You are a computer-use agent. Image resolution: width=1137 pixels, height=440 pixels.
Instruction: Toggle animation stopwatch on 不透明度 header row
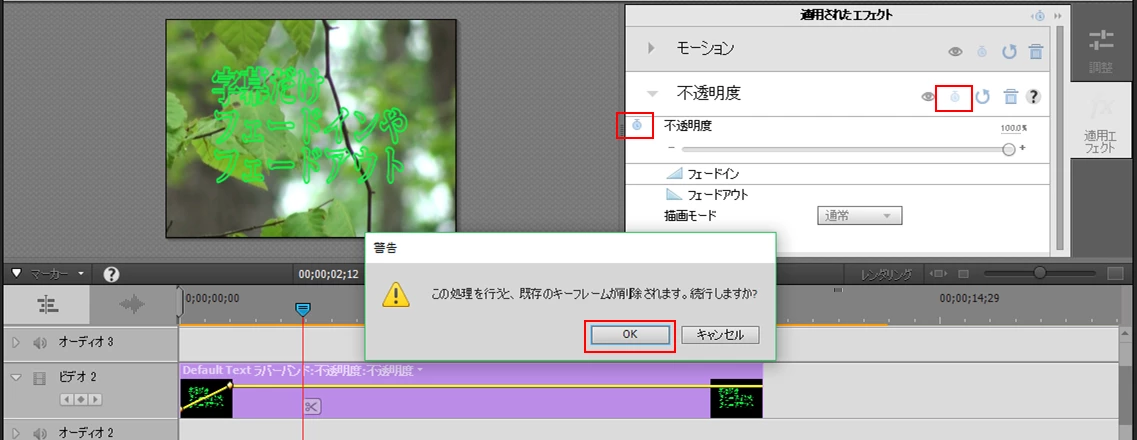click(x=955, y=96)
